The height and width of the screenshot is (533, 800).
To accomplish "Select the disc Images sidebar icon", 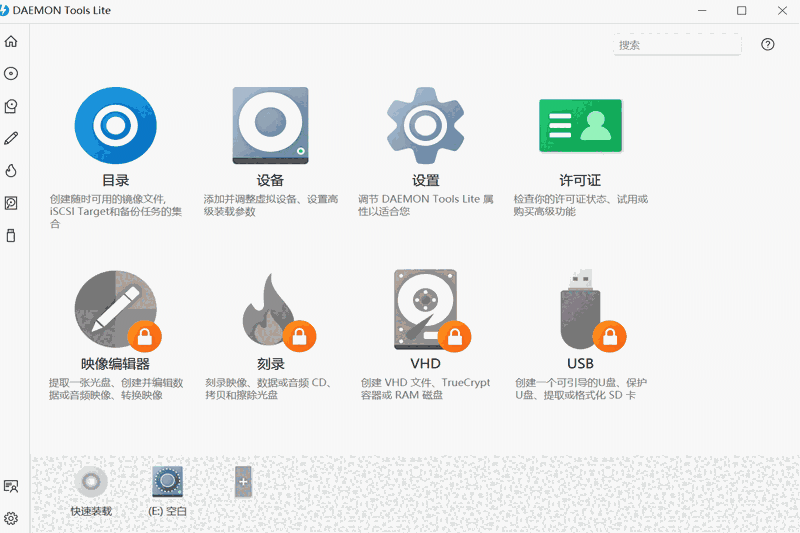I will (x=11, y=73).
